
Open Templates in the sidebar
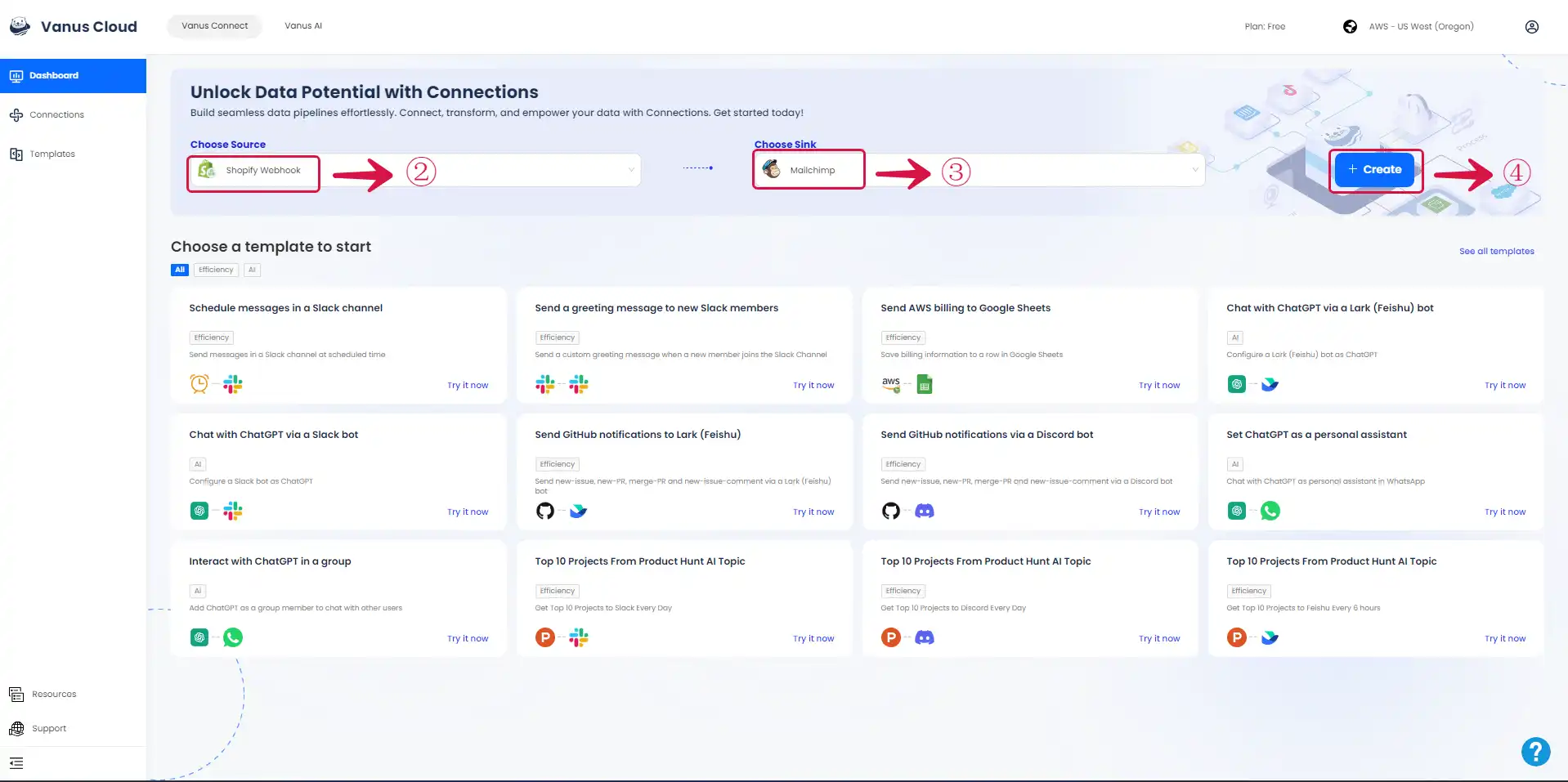(74, 154)
